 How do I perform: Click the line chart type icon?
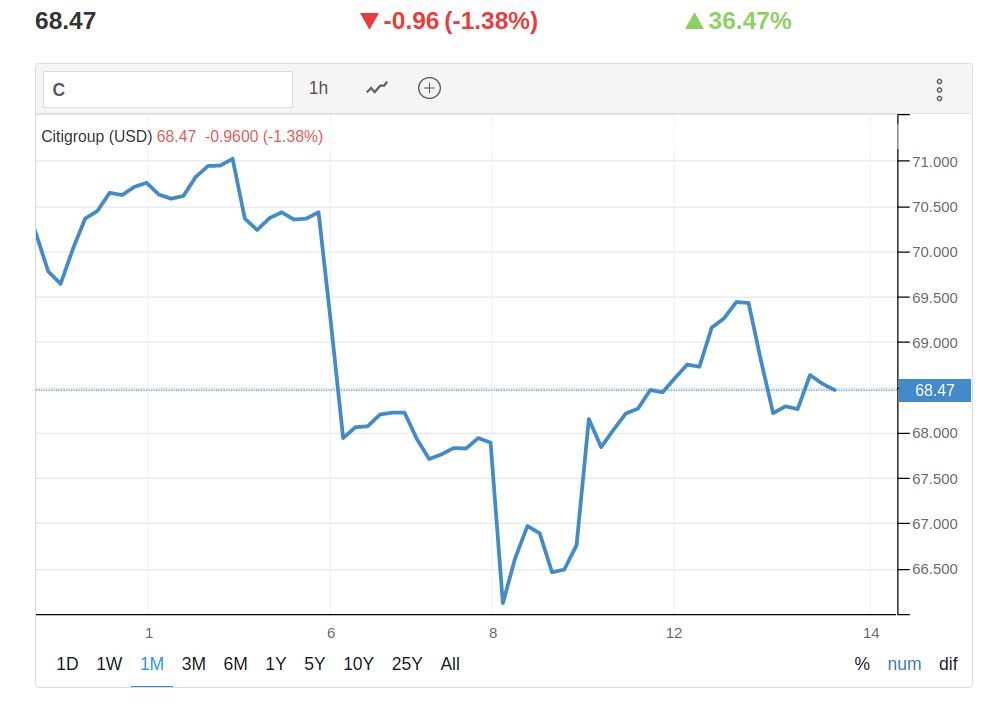pyautogui.click(x=377, y=88)
